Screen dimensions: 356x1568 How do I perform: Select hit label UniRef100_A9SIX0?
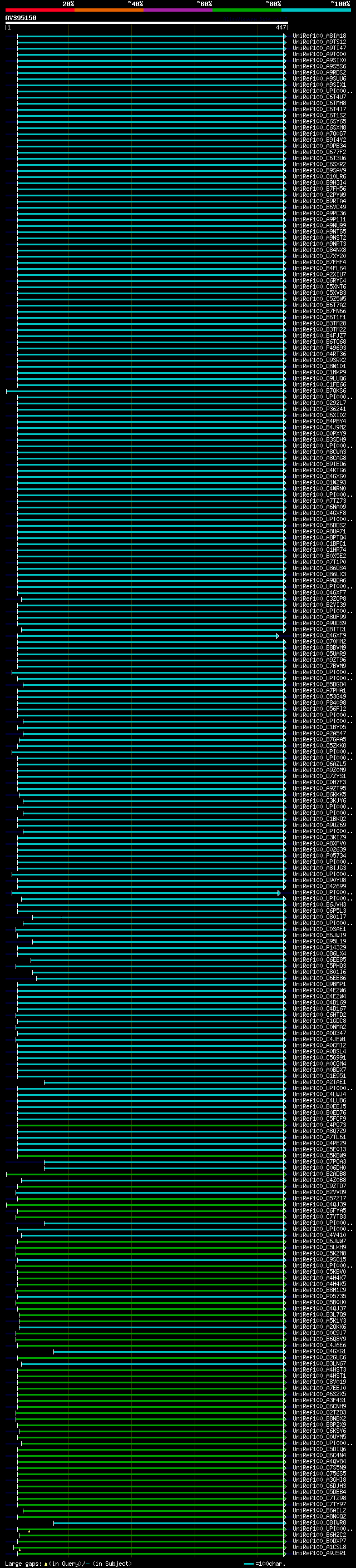click(319, 60)
